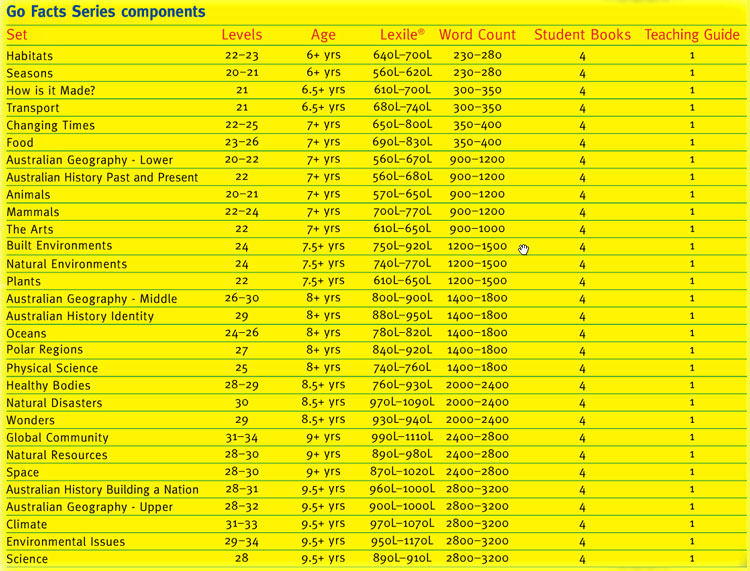
Task: Click levels value '24–26' for Oceans
Action: 242,333
